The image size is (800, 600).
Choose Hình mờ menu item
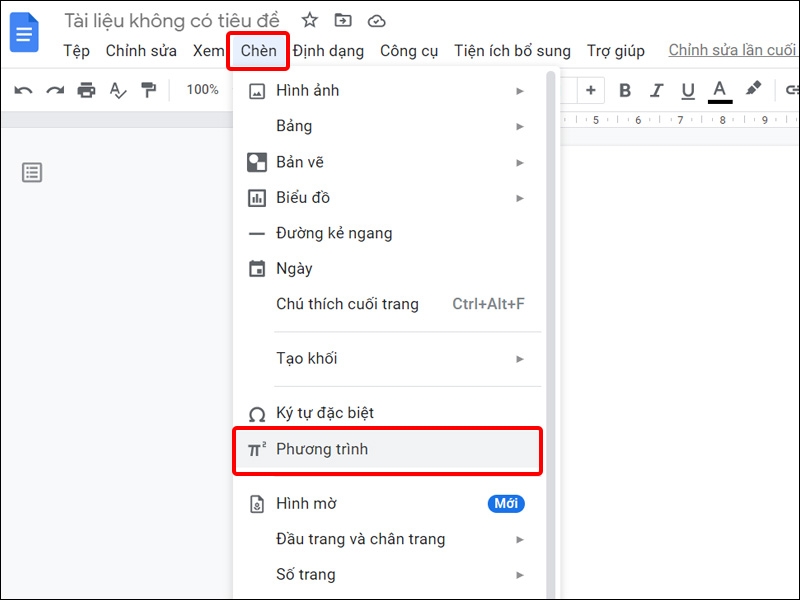pos(387,504)
